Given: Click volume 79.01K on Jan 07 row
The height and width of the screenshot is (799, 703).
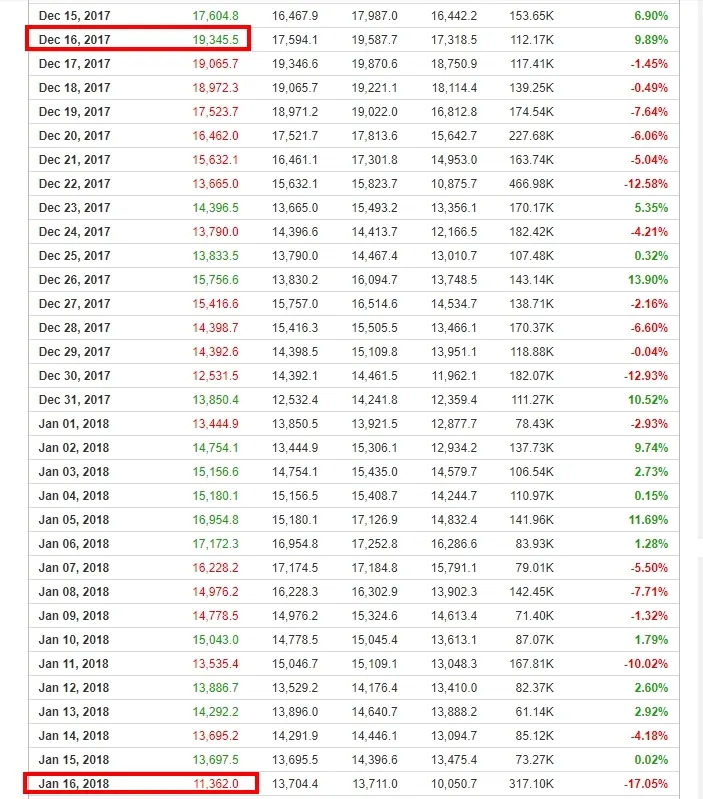Looking at the screenshot, I should [x=534, y=568].
